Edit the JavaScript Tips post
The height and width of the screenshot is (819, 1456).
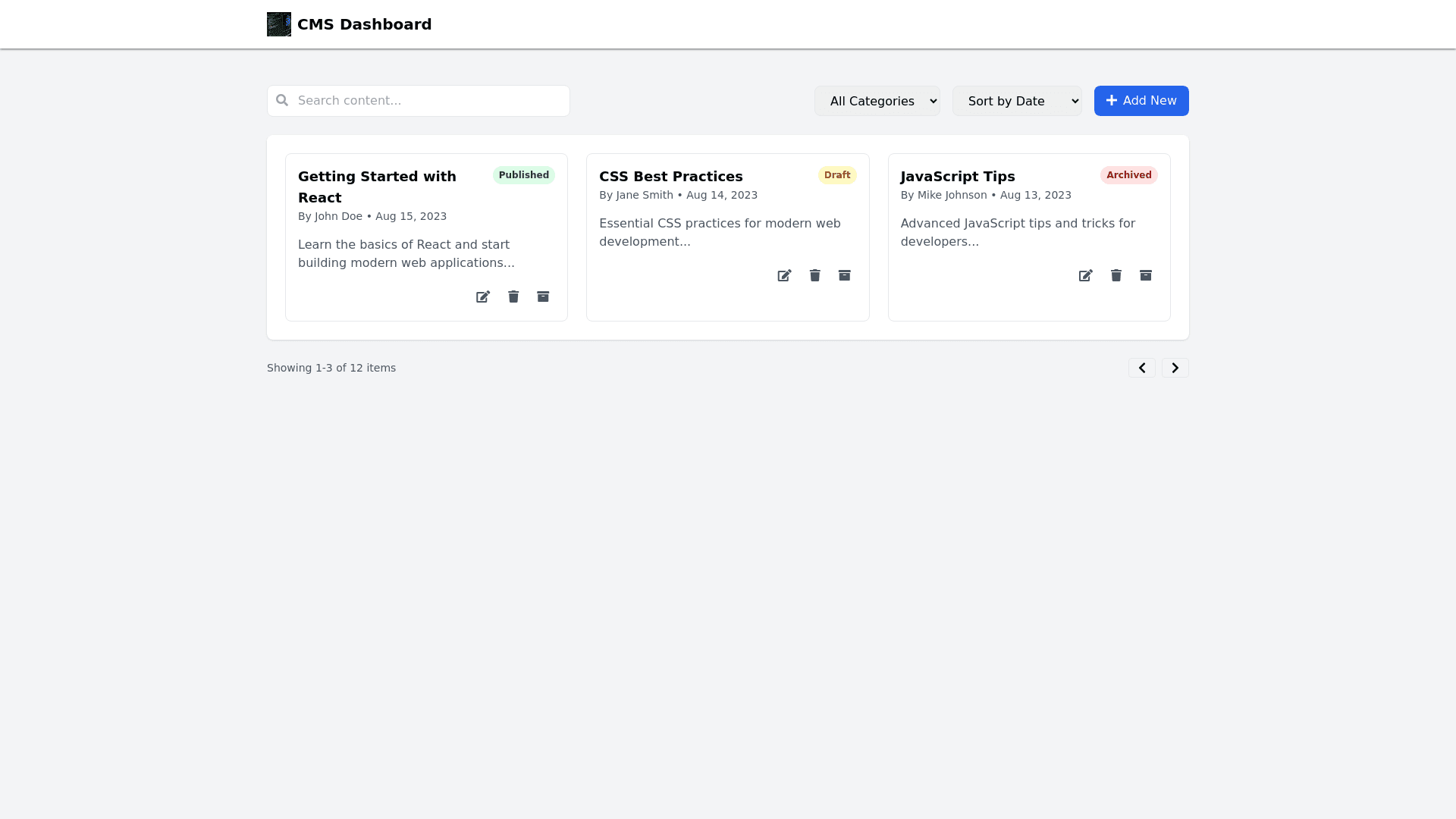(1085, 275)
